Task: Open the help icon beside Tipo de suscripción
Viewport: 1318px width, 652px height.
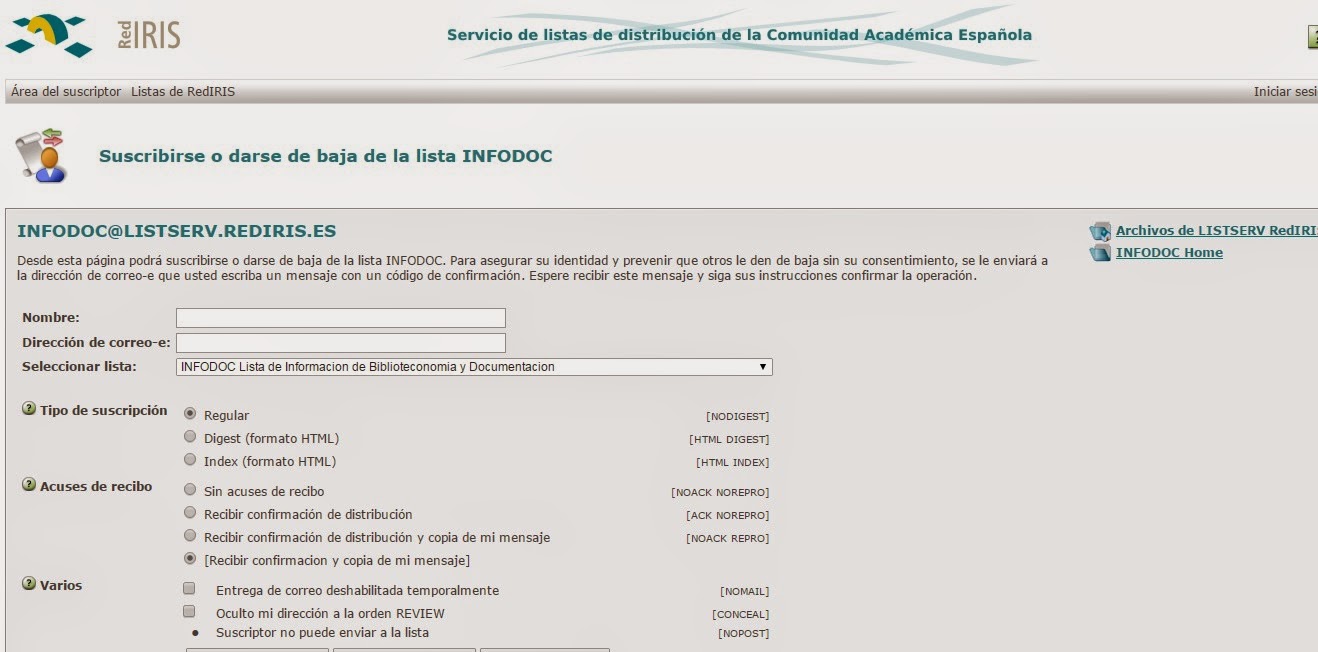Action: click(27, 409)
